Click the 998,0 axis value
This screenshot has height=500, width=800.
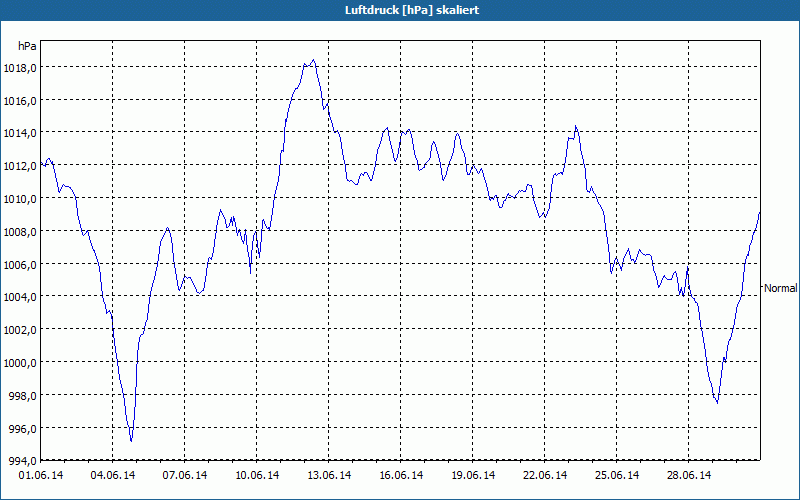23,396
